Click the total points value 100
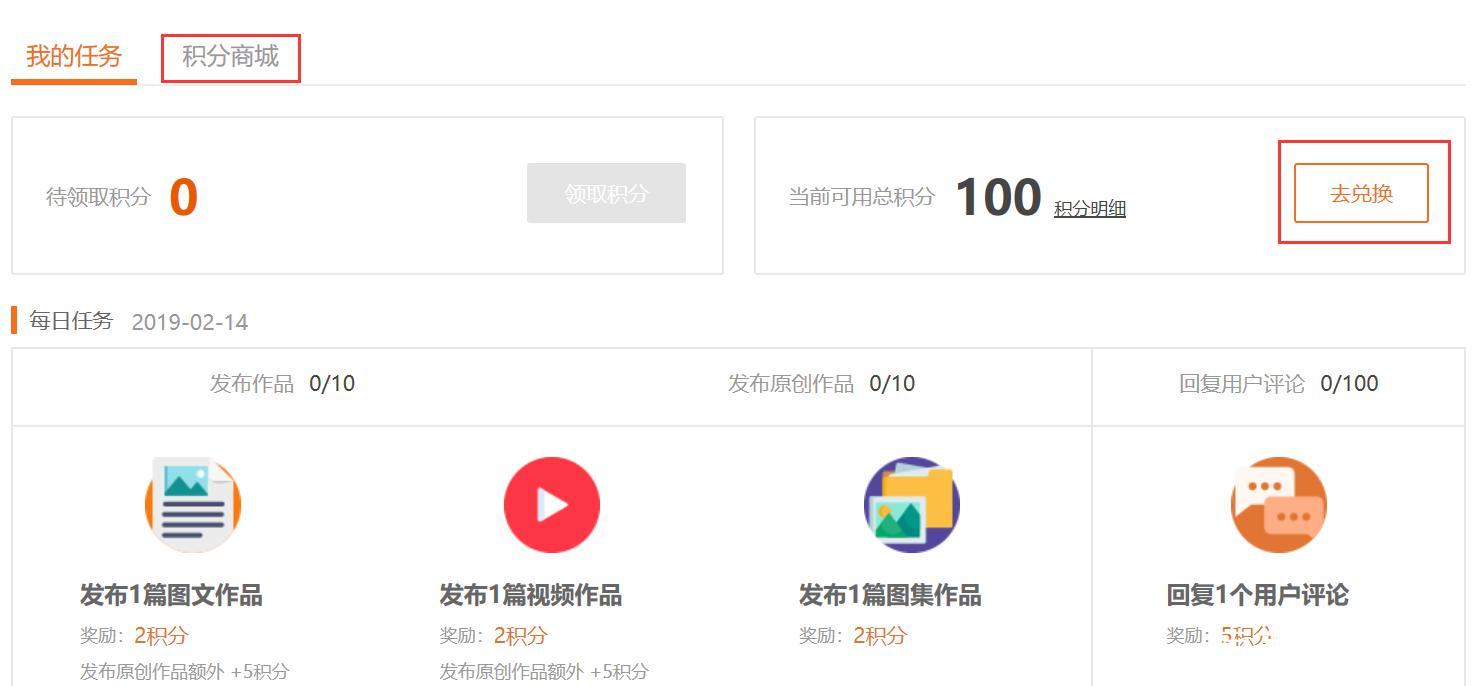This screenshot has height=686, width=1472. (x=996, y=197)
